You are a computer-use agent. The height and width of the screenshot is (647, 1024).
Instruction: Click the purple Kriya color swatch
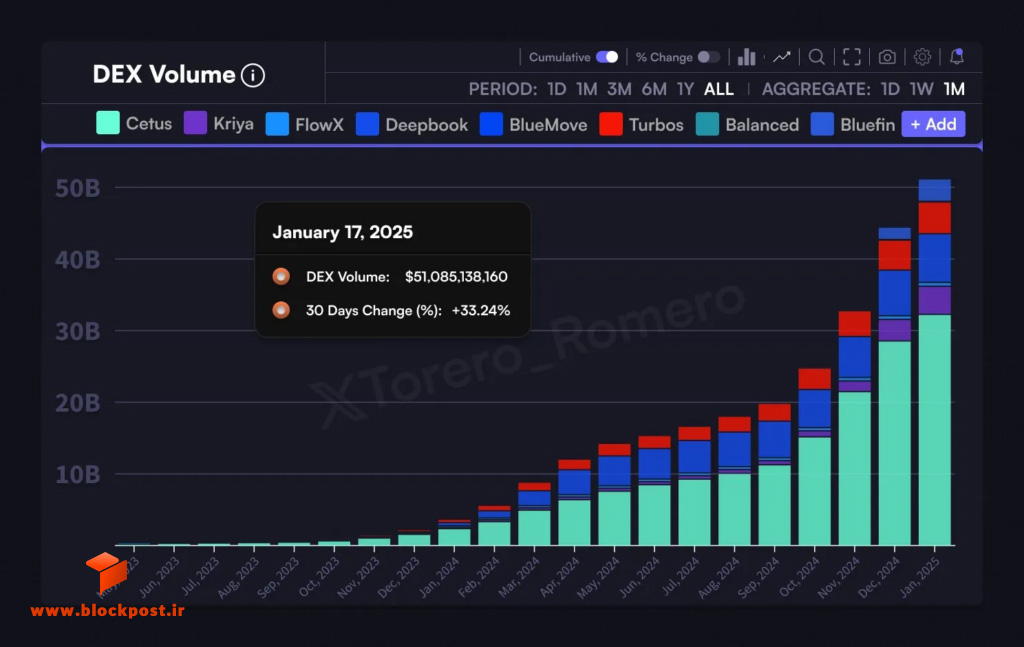(x=195, y=123)
